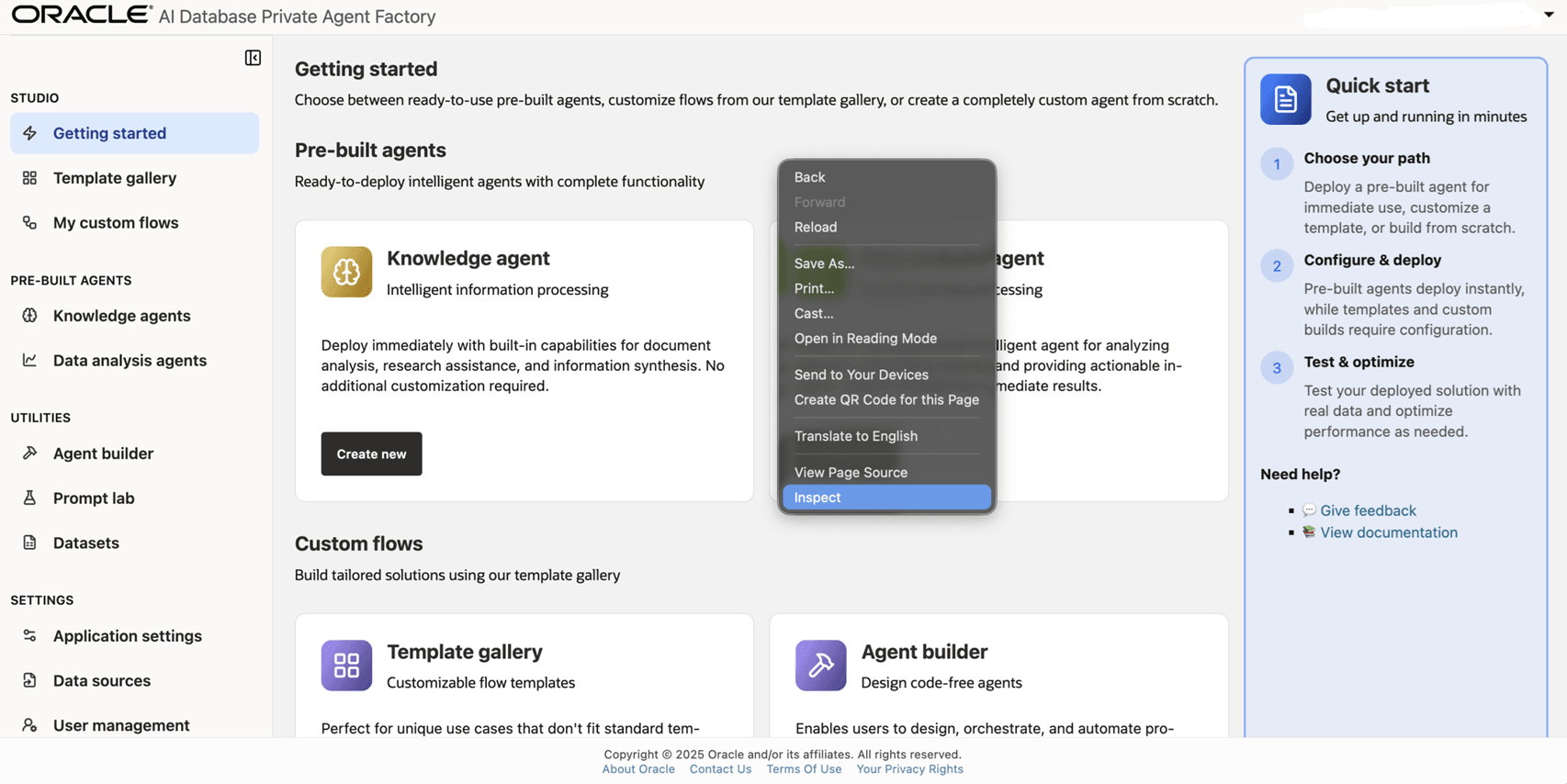Select Inspect from the context menu
This screenshot has height=784, width=1567.
click(886, 498)
